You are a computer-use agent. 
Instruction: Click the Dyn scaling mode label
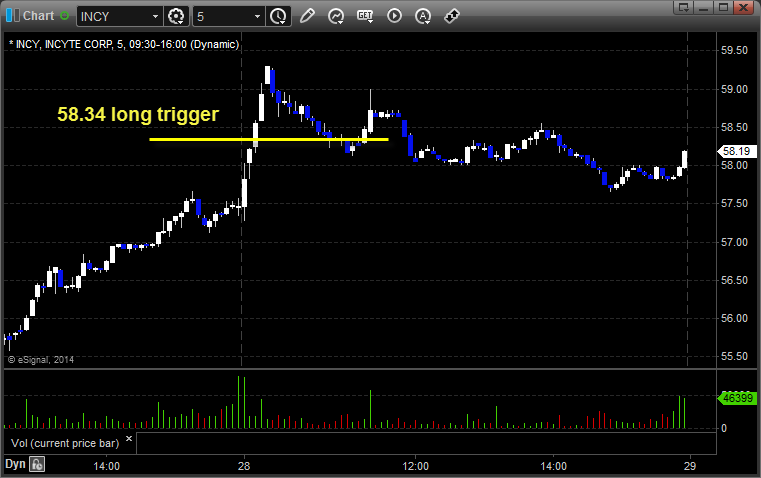pyautogui.click(x=15, y=464)
